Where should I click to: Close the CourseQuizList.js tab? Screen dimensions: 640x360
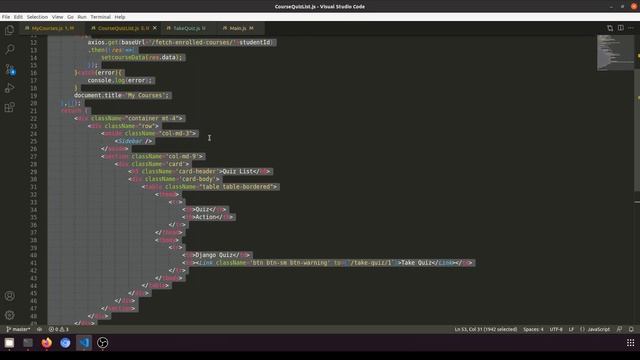(155, 28)
